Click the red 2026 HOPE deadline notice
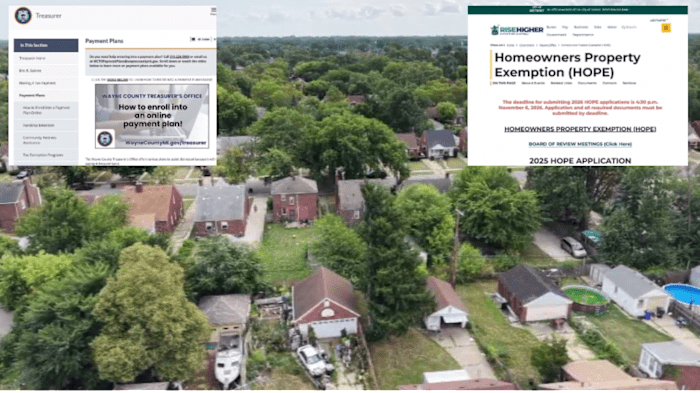700x393 pixels. pos(580,108)
